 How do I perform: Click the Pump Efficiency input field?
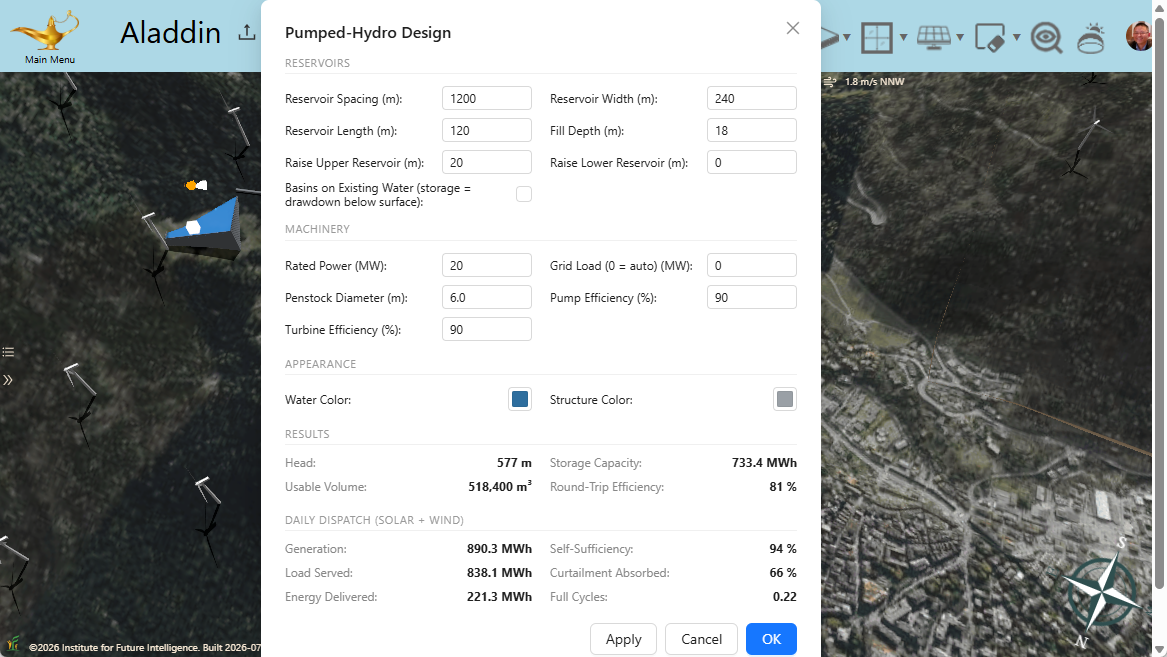[x=752, y=298]
